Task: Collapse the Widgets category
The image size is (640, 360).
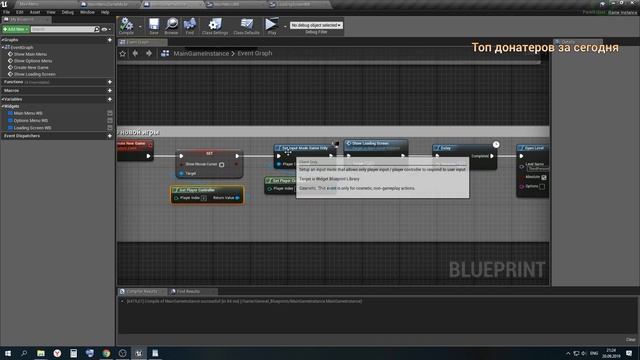Action: [2, 106]
